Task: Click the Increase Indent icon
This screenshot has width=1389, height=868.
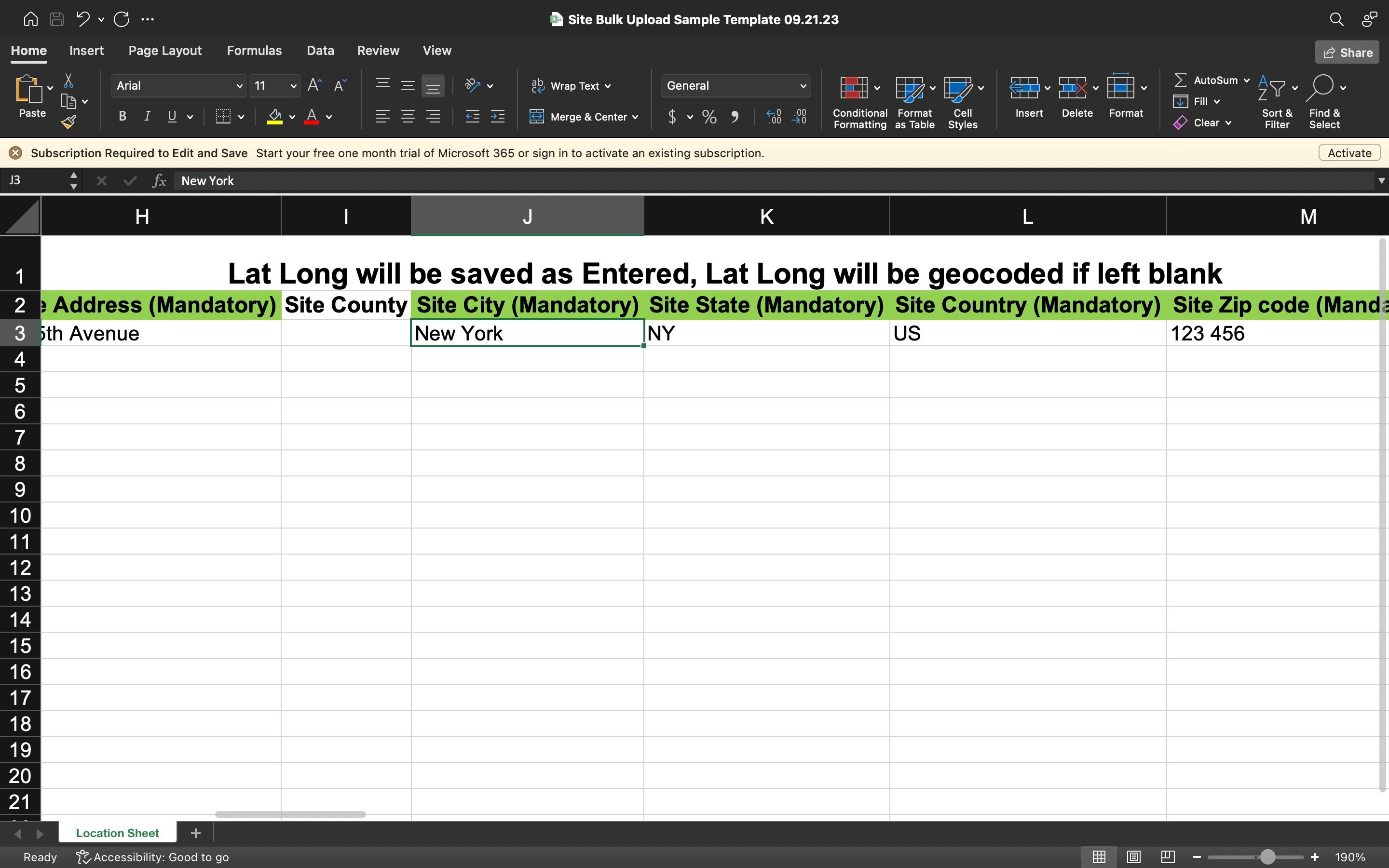Action: 498,117
